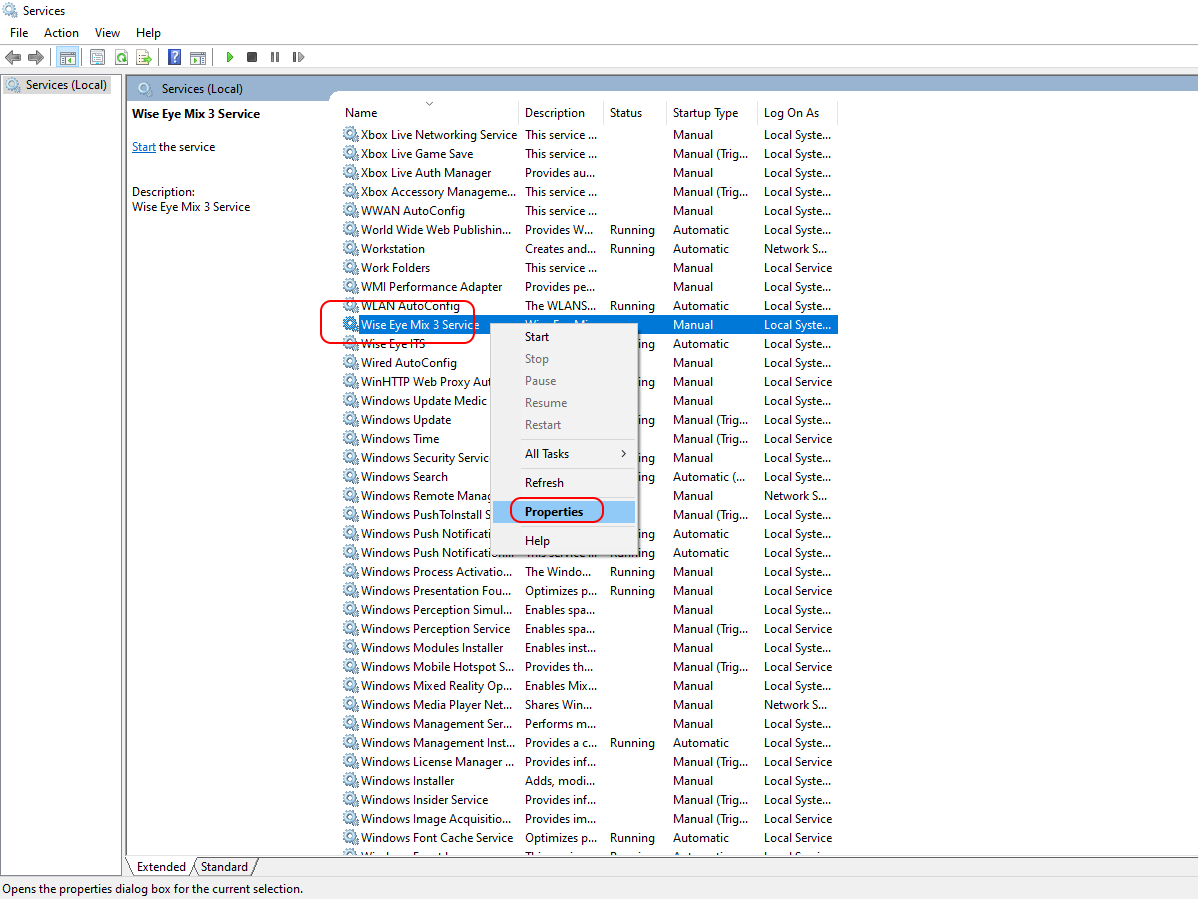
Task: Click the Properties toolbar icon
Action: pos(97,58)
